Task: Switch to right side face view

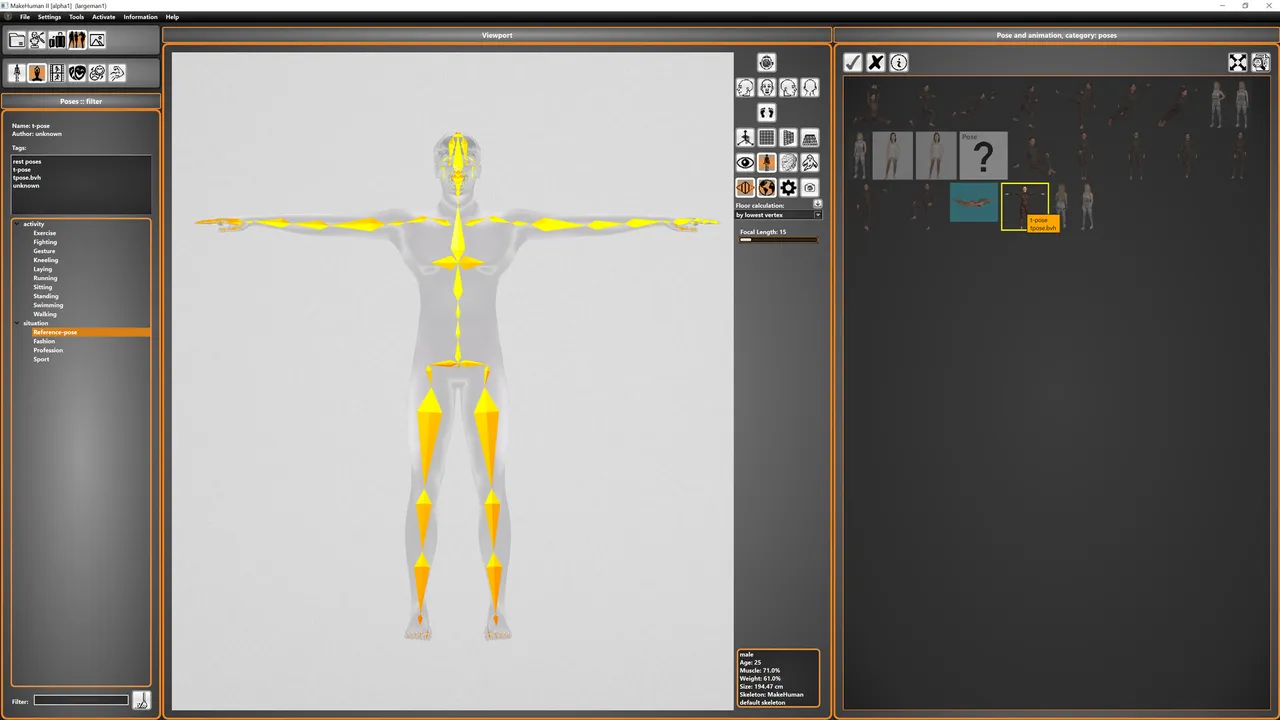Action: pyautogui.click(x=788, y=88)
